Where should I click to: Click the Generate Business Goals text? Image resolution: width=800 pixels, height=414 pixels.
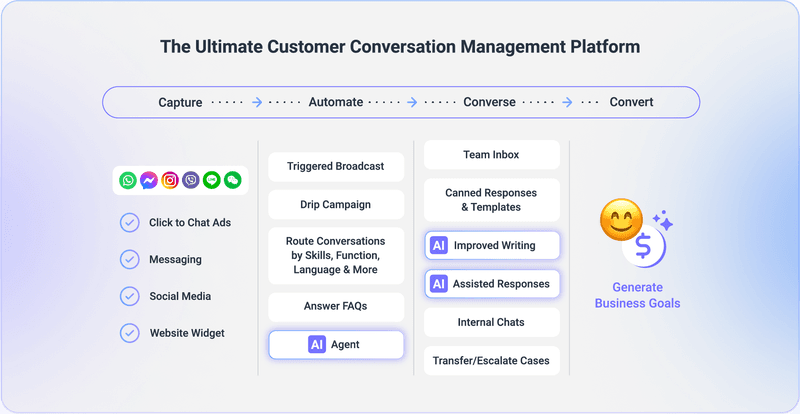(x=637, y=295)
